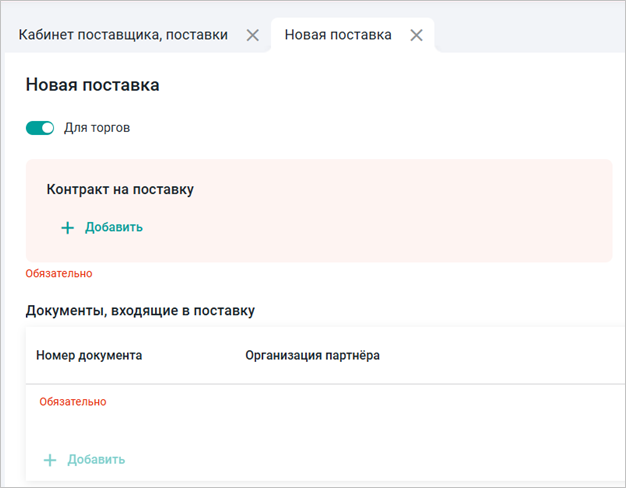Click plus icon below the documents table
Viewport: 626px width, 488px height.
[x=50, y=459]
